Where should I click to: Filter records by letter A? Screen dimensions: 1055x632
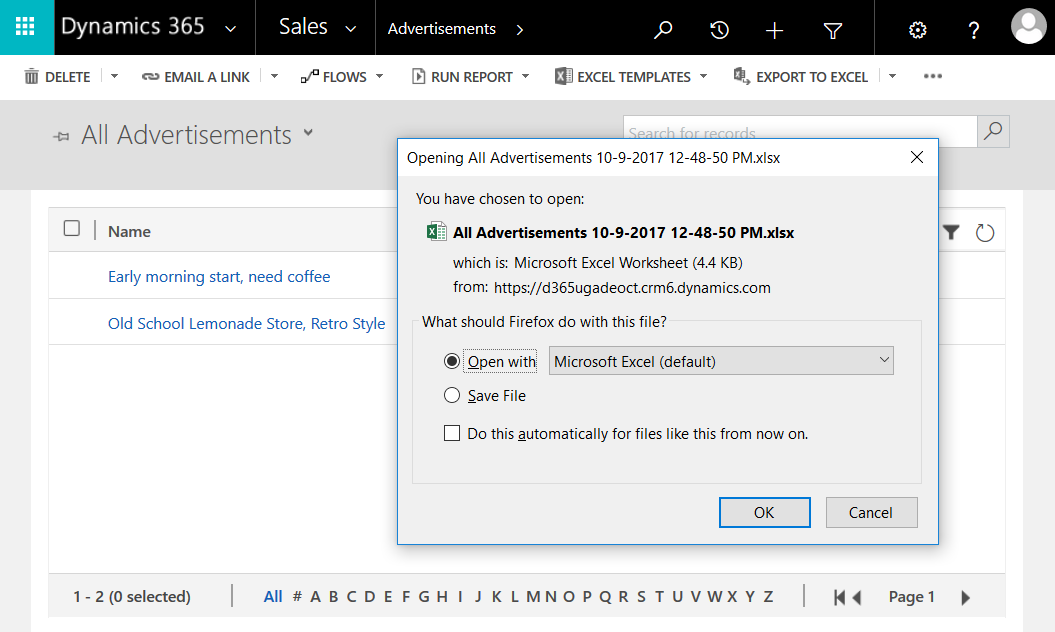pyautogui.click(x=315, y=596)
